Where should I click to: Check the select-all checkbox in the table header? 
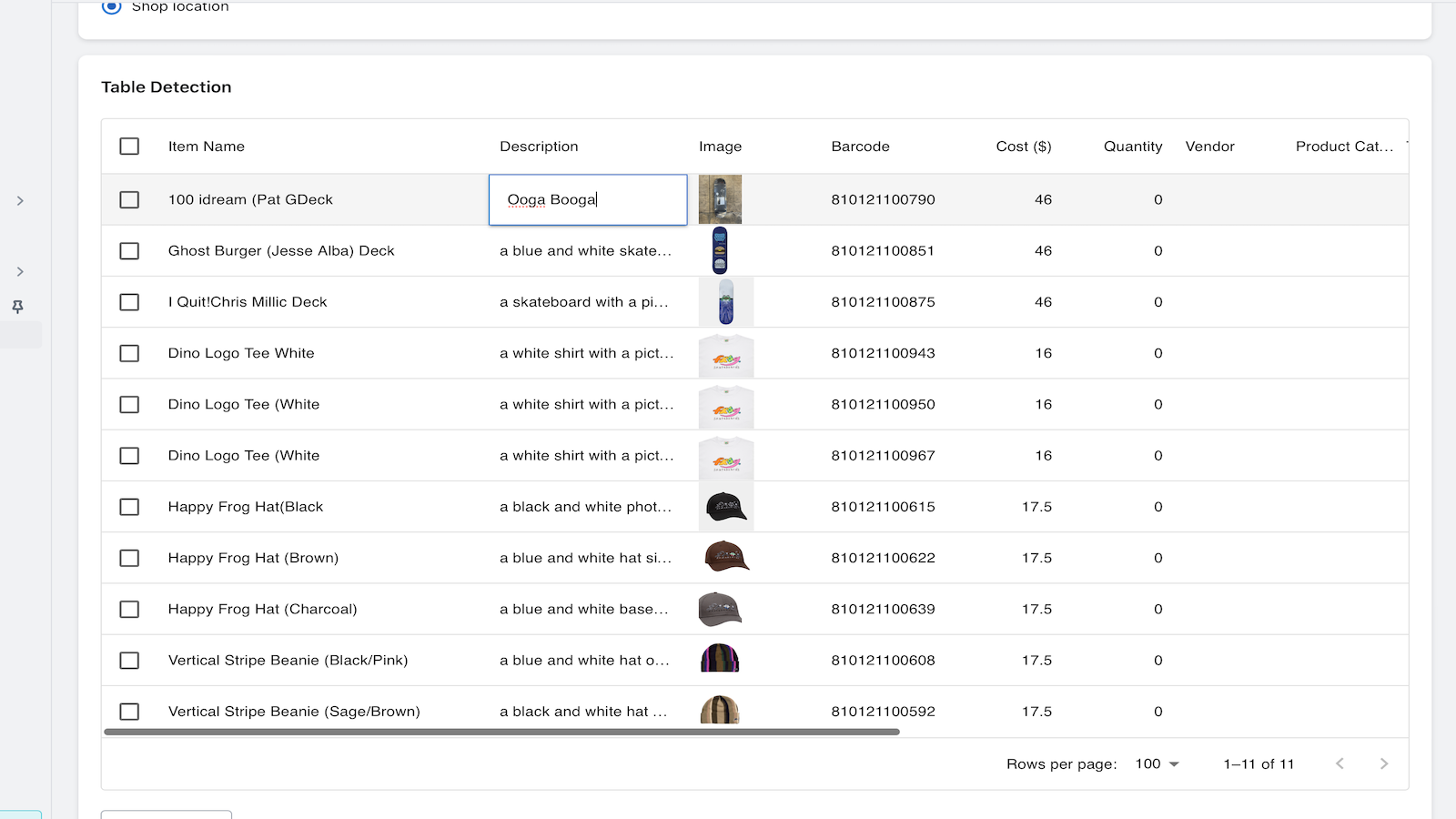point(129,146)
